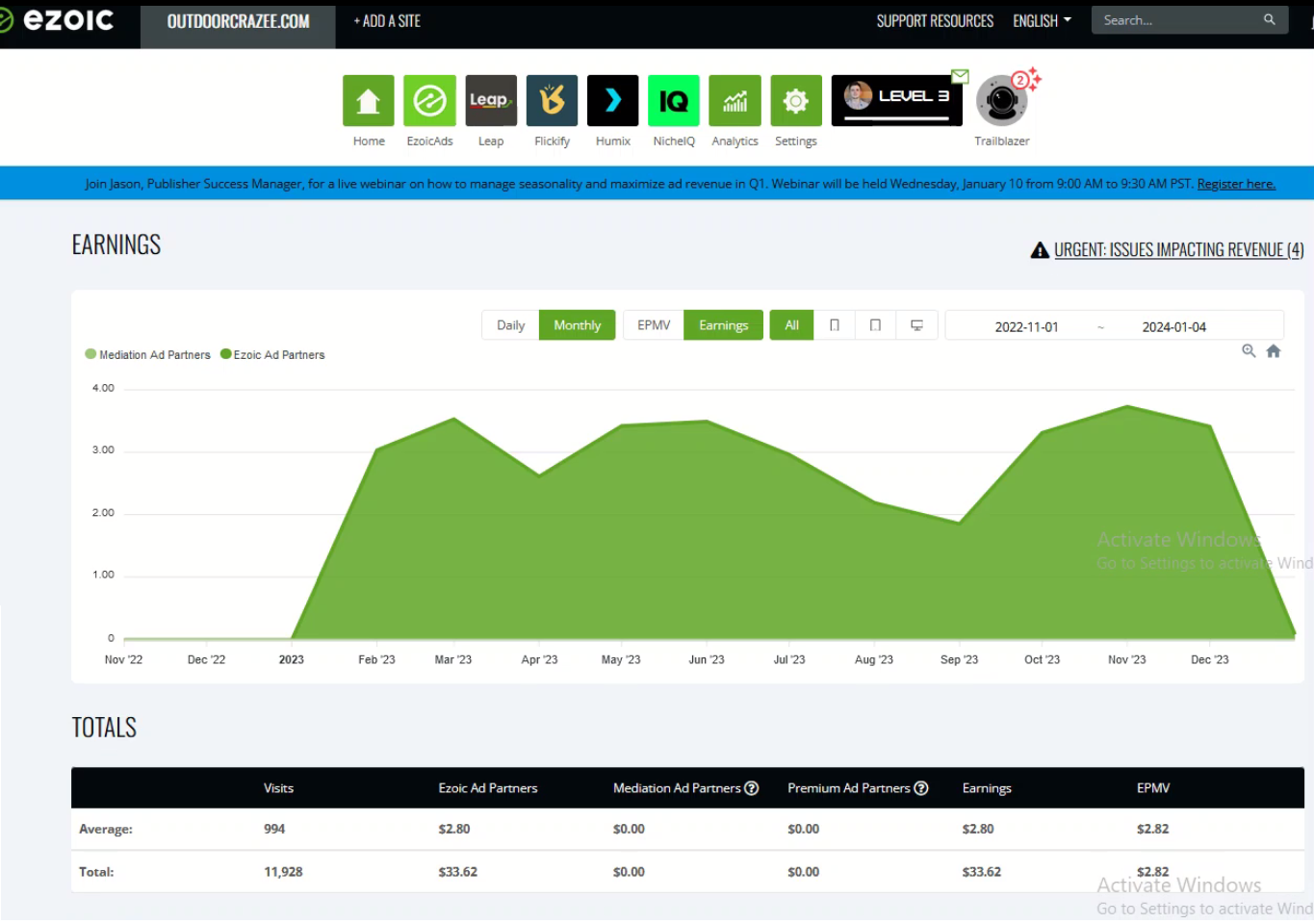1314x924 pixels.
Task: Click the Mar '23 axis label
Action: coord(452,660)
